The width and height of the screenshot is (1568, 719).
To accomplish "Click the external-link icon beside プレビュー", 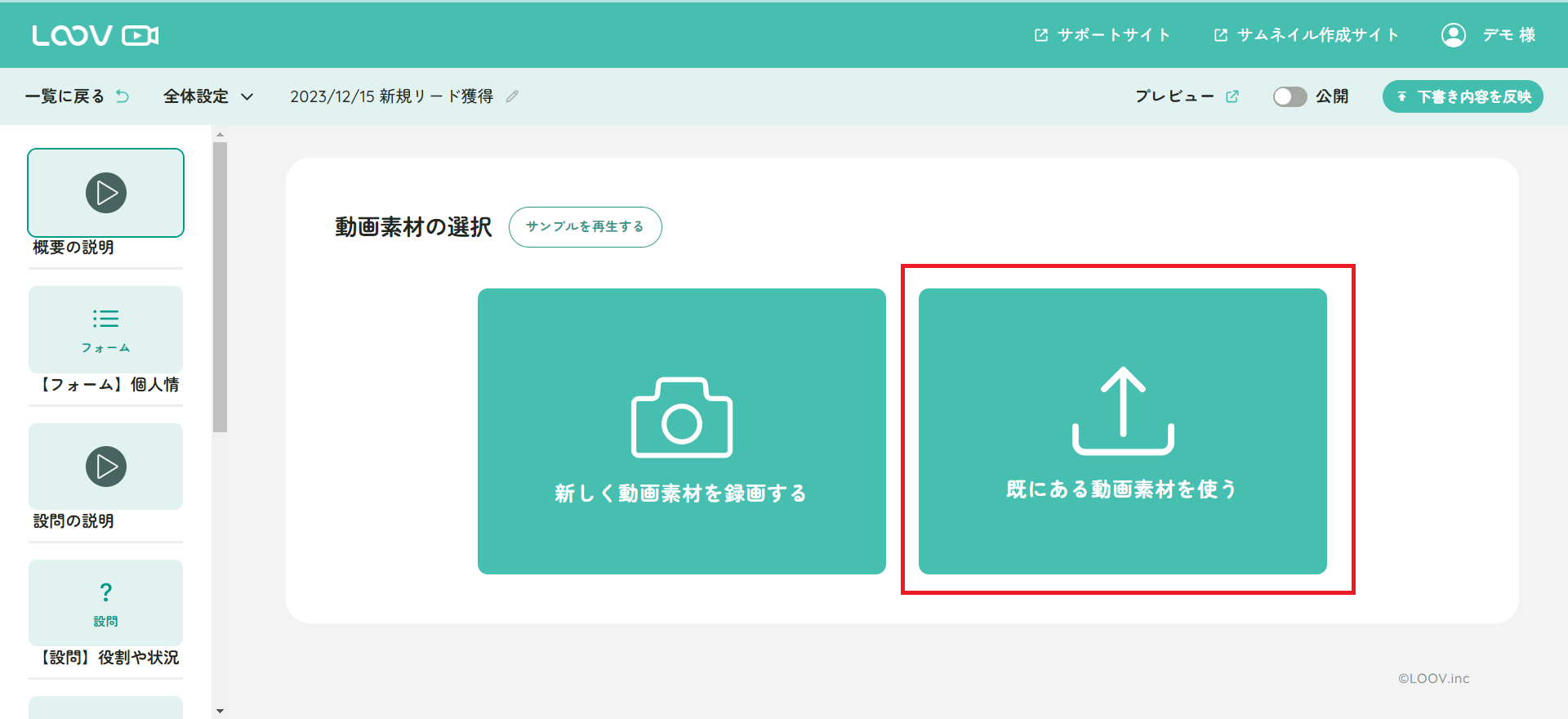I will [1232, 96].
